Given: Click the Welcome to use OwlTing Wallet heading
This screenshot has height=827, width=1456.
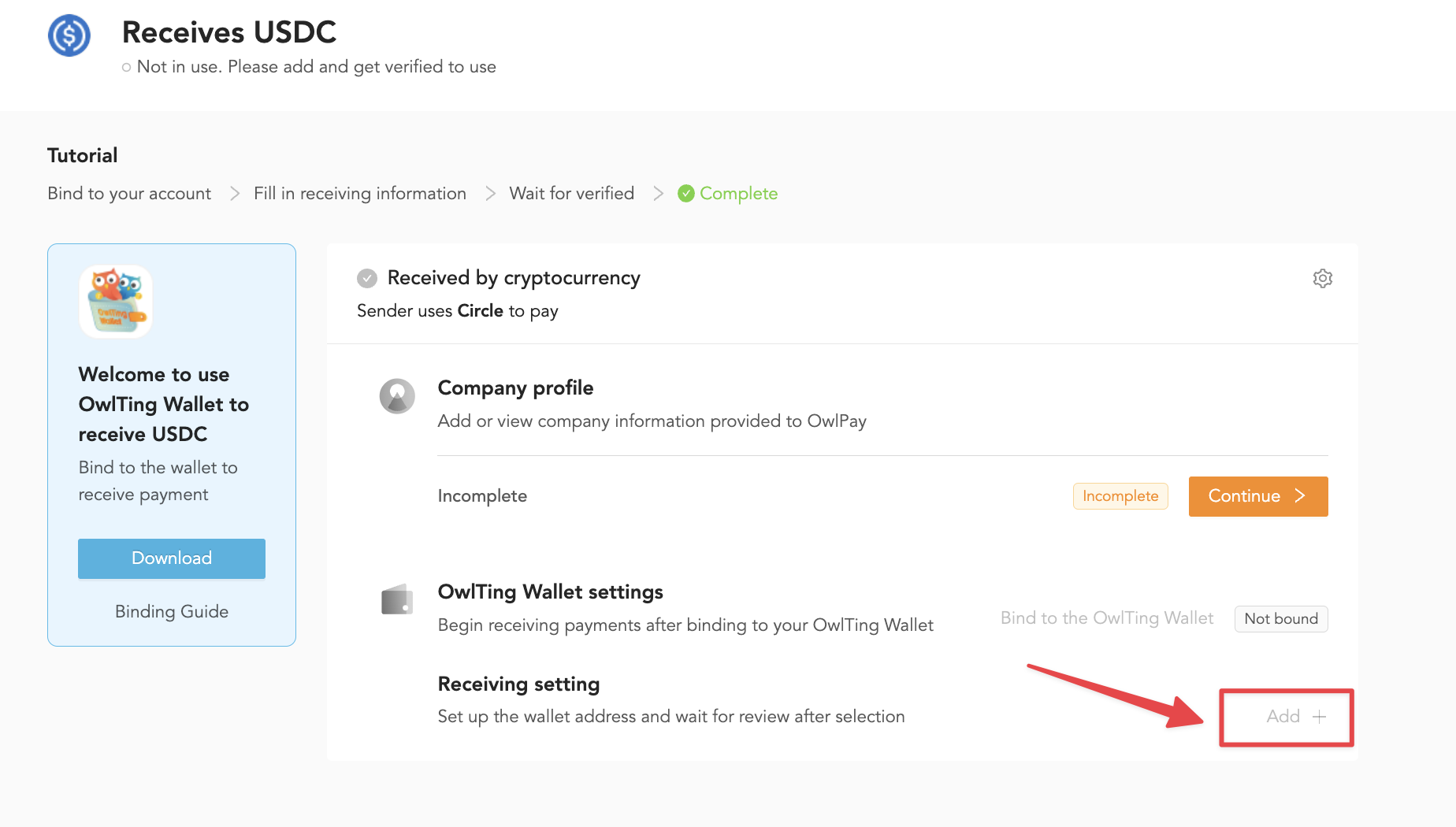Looking at the screenshot, I should [164, 404].
